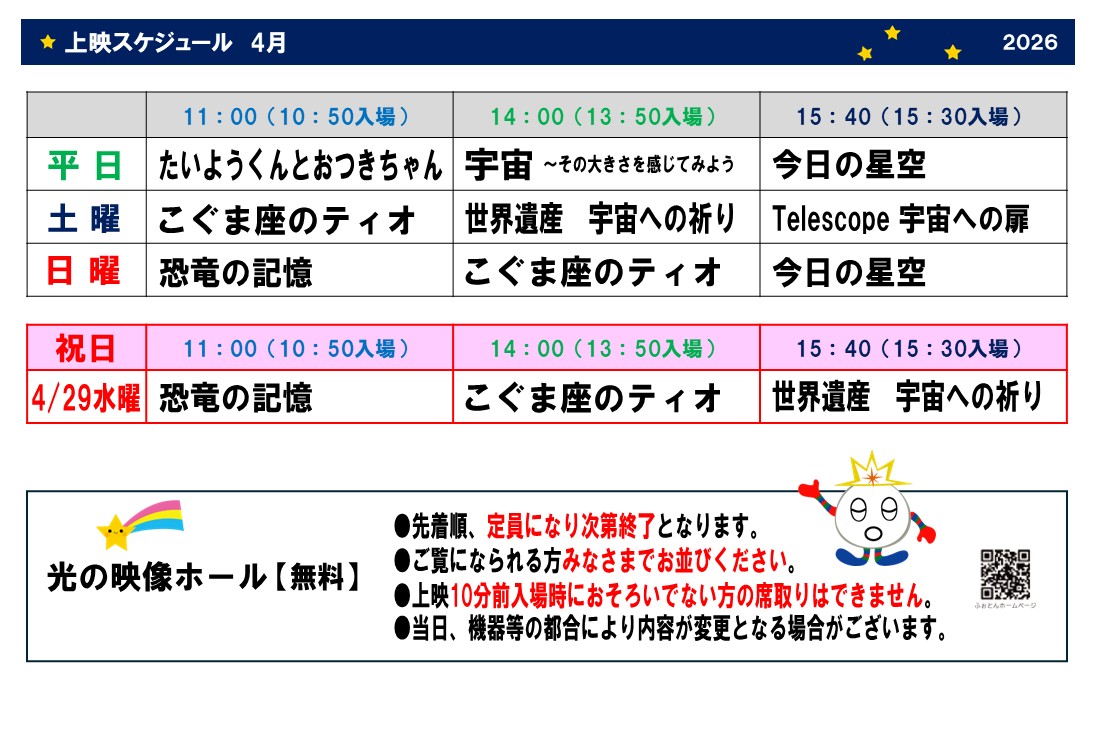Click たいようくんとおつきちゃん program title
Viewport: 1096px width, 756px height.
(x=300, y=165)
